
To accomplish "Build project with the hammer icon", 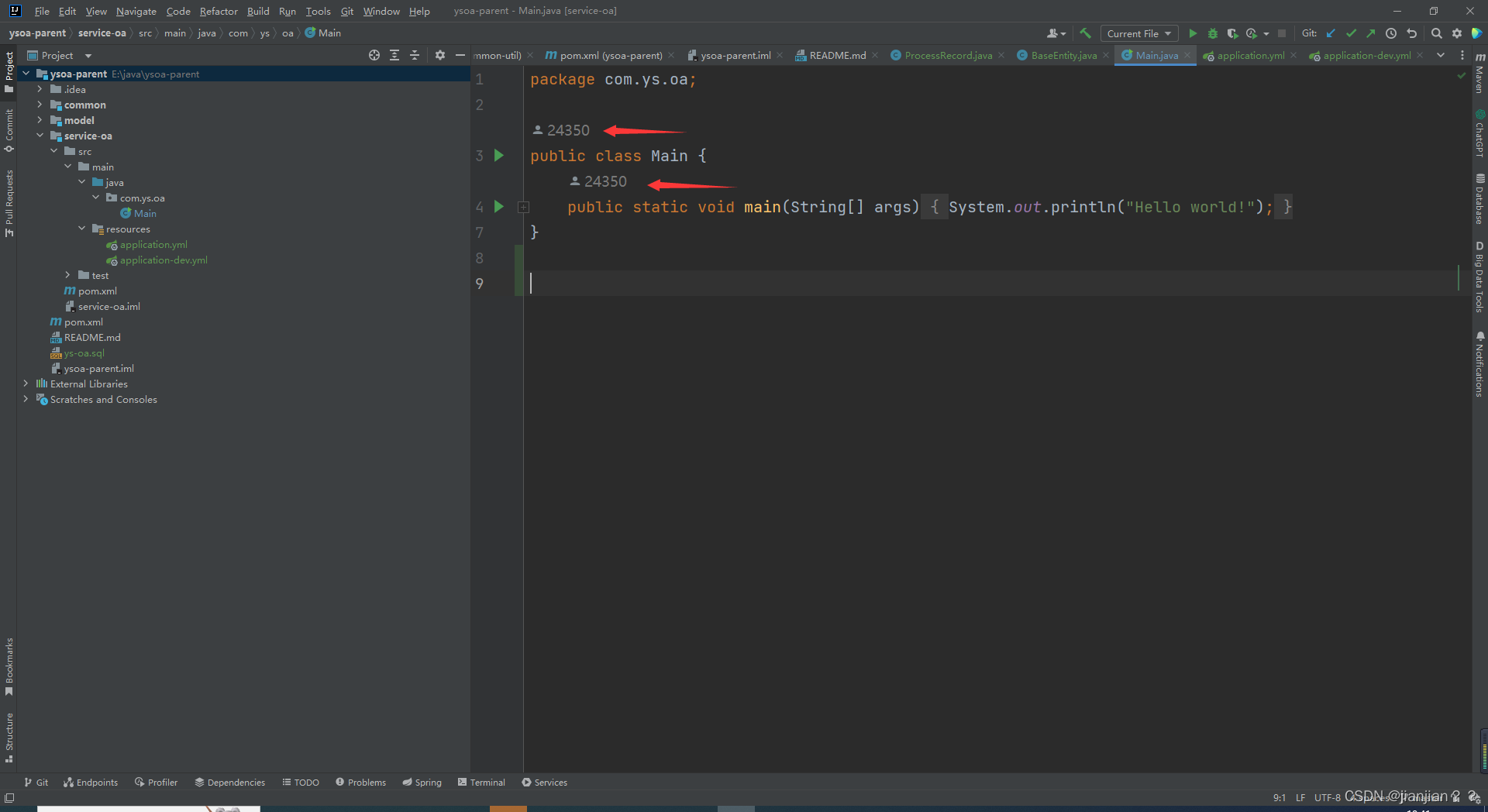I will click(x=1085, y=33).
